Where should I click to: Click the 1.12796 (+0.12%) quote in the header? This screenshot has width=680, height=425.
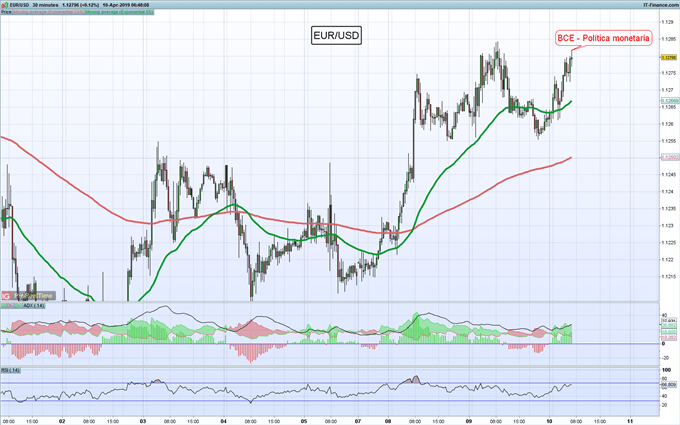(81, 5)
